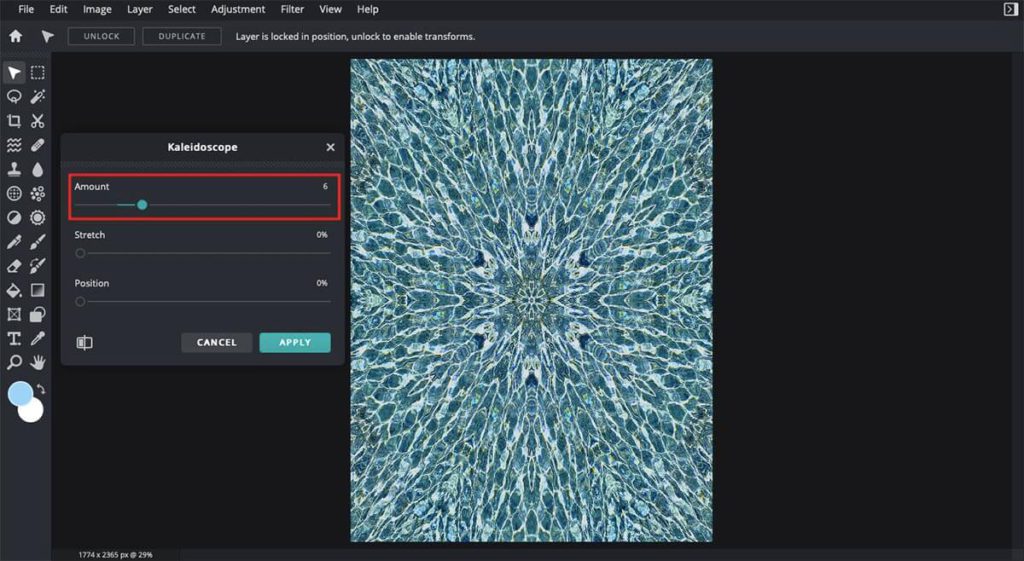1024x561 pixels.
Task: Pick the Magic Wand tool
Action: pos(38,97)
